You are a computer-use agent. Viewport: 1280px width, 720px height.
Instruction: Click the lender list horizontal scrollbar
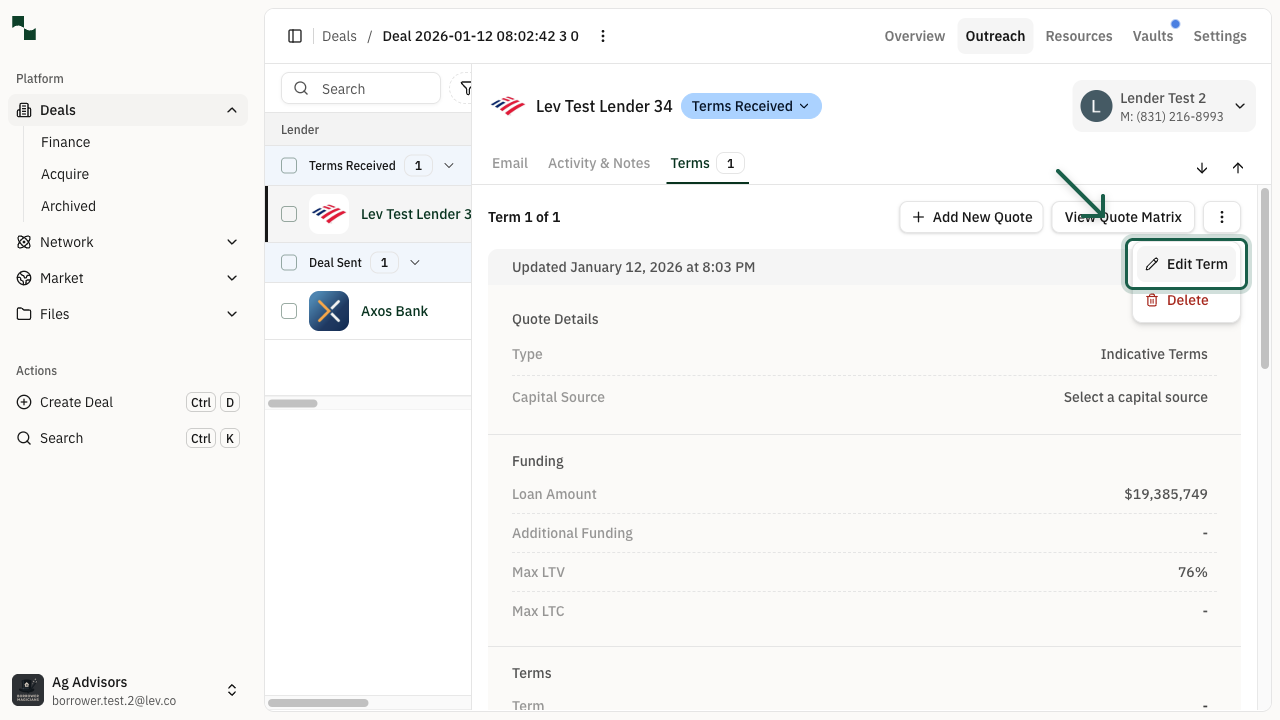(x=293, y=403)
